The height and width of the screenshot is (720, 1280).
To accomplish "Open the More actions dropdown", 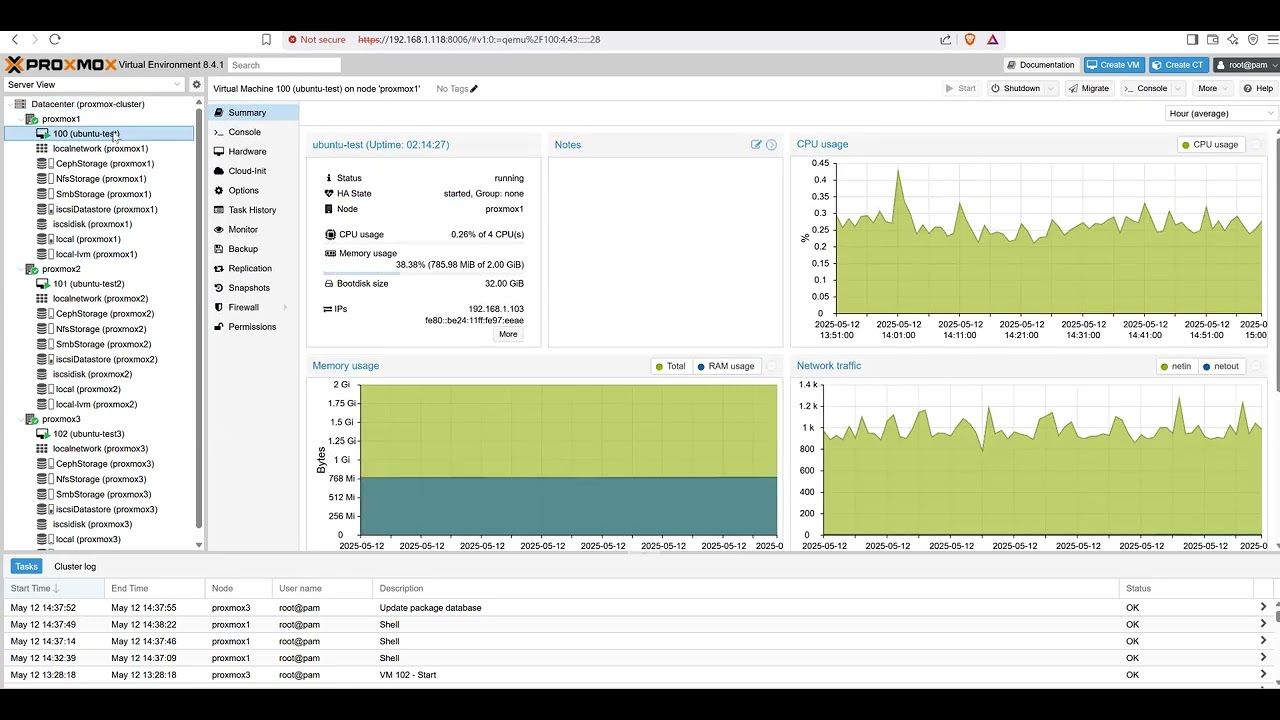I will [x=1214, y=89].
